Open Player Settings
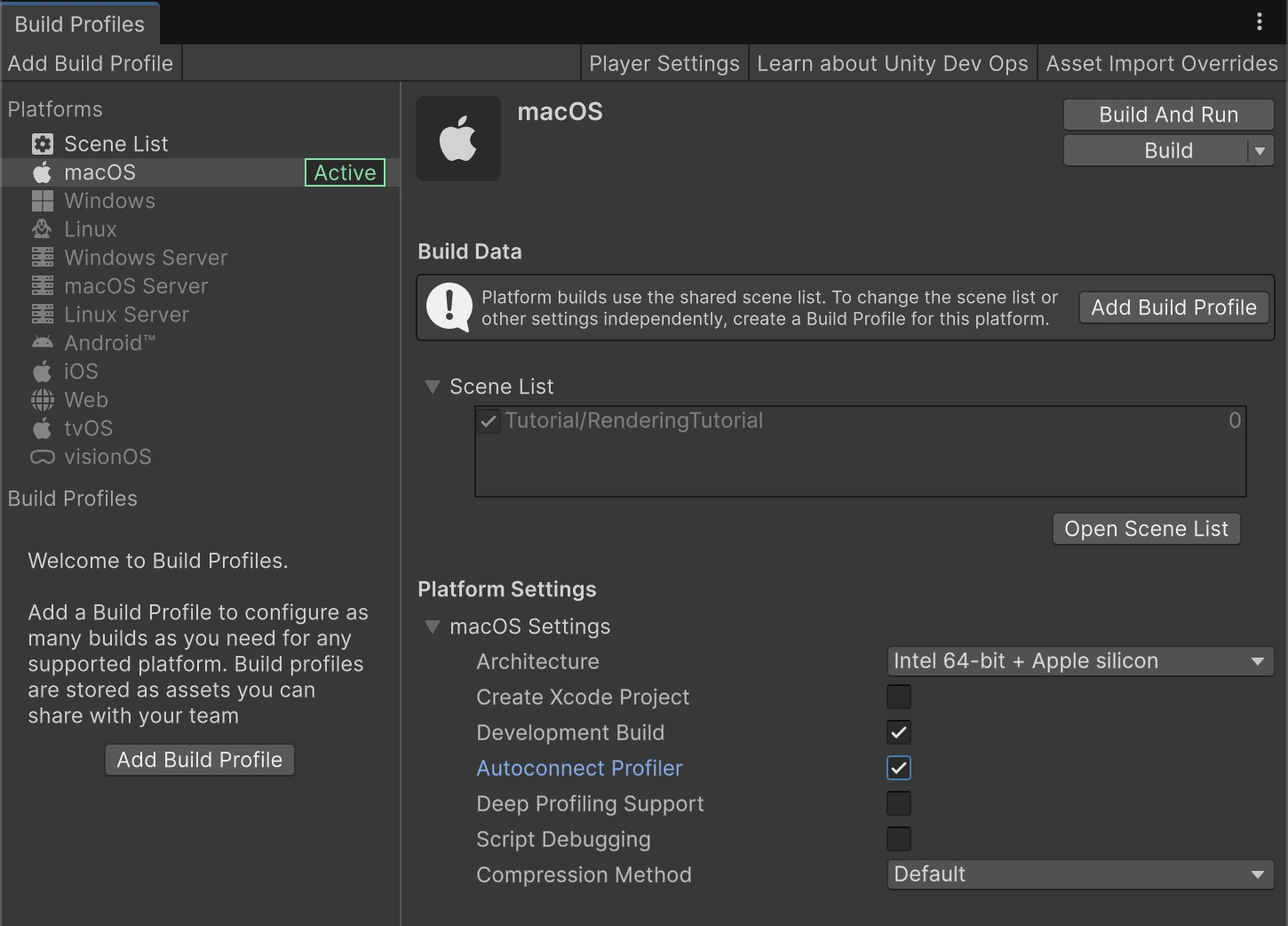The image size is (1288, 926). (664, 64)
